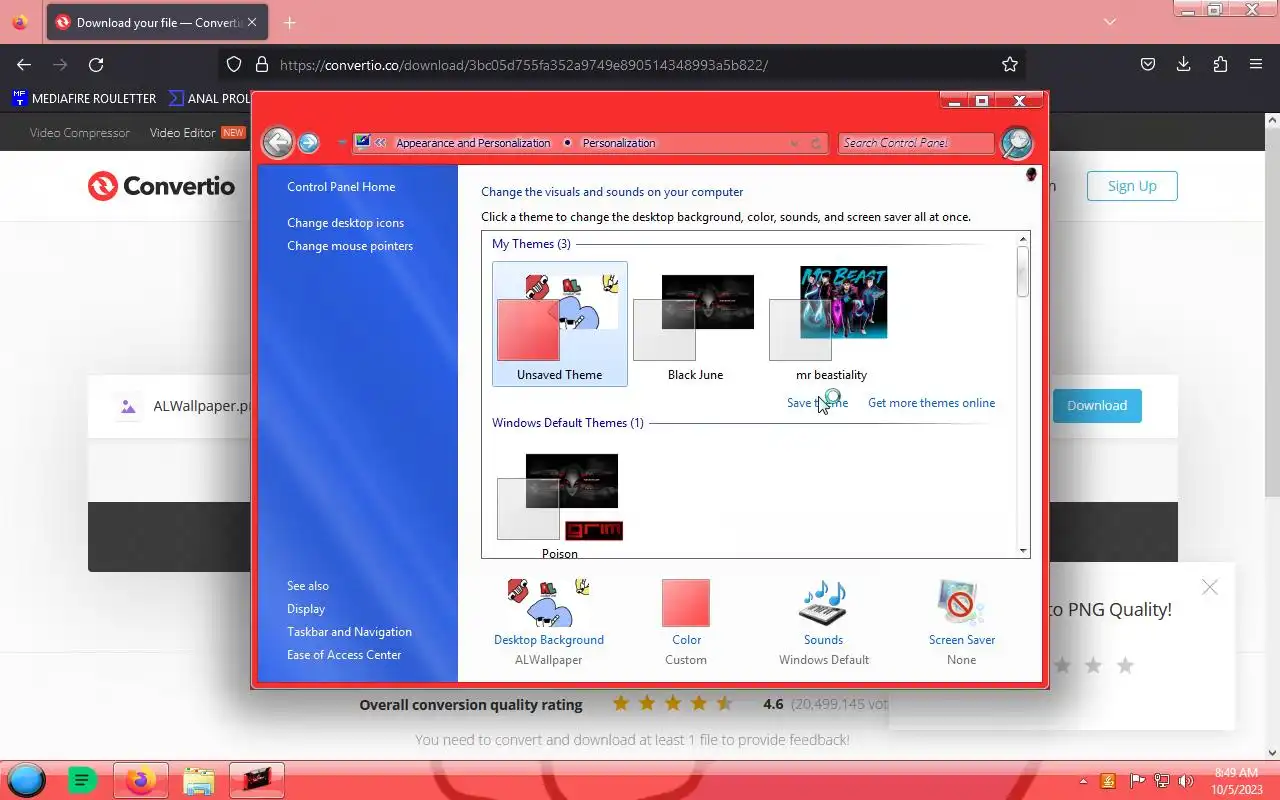Open the Desktop Background settings icon
Image resolution: width=1280 pixels, height=800 pixels.
548,603
